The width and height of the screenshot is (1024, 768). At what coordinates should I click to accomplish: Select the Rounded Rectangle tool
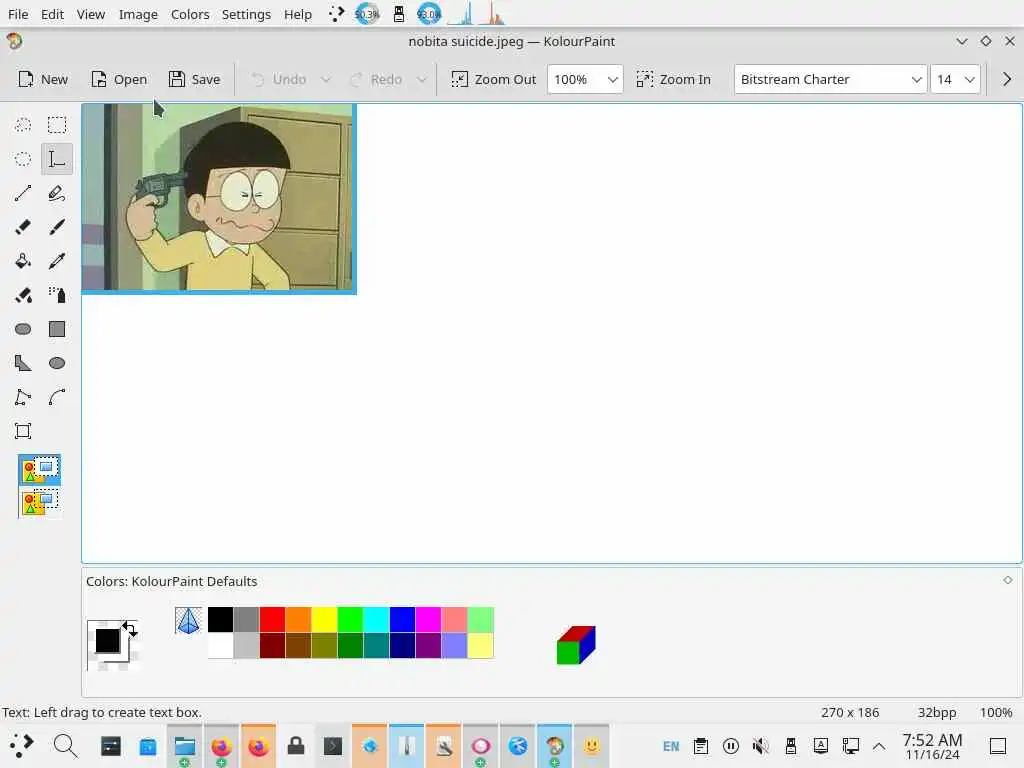tap(23, 328)
